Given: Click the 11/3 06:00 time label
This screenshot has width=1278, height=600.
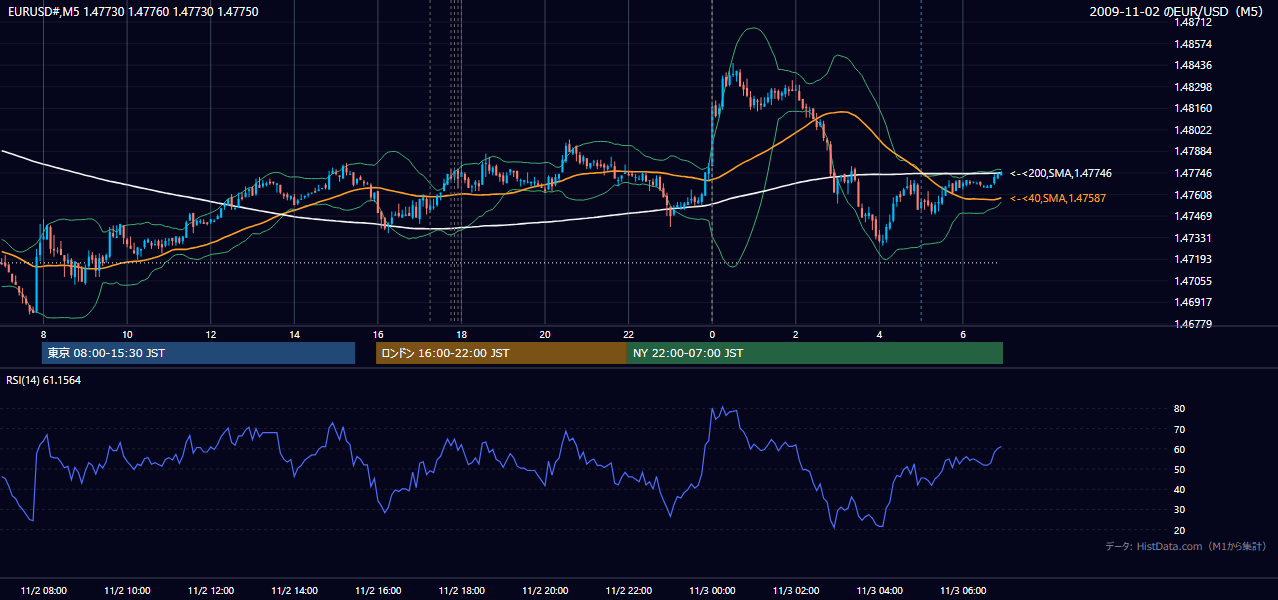Looking at the screenshot, I should click(962, 590).
